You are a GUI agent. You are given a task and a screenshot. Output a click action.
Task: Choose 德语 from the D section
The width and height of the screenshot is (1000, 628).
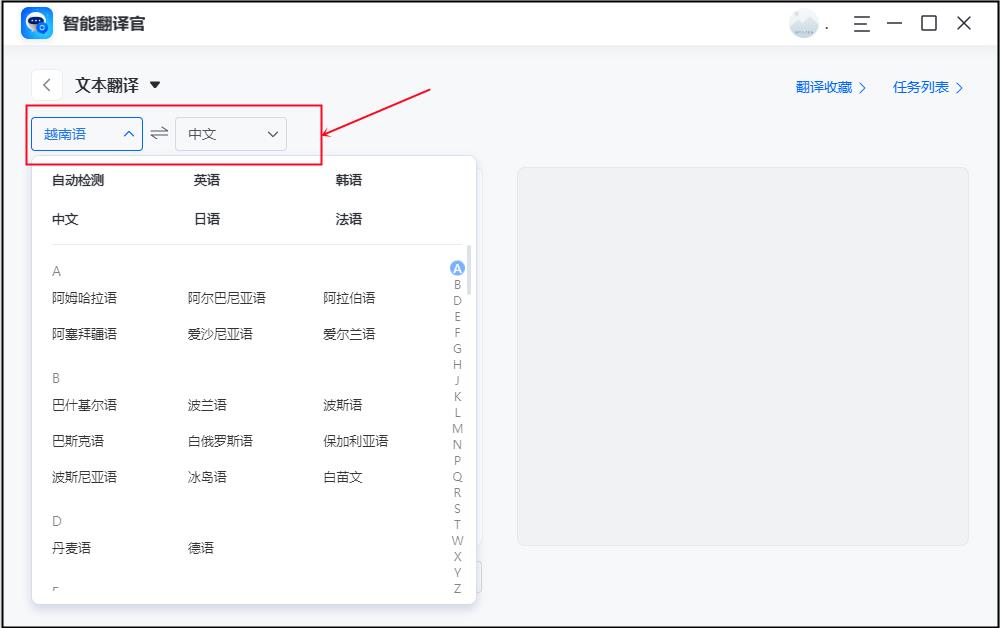201,548
